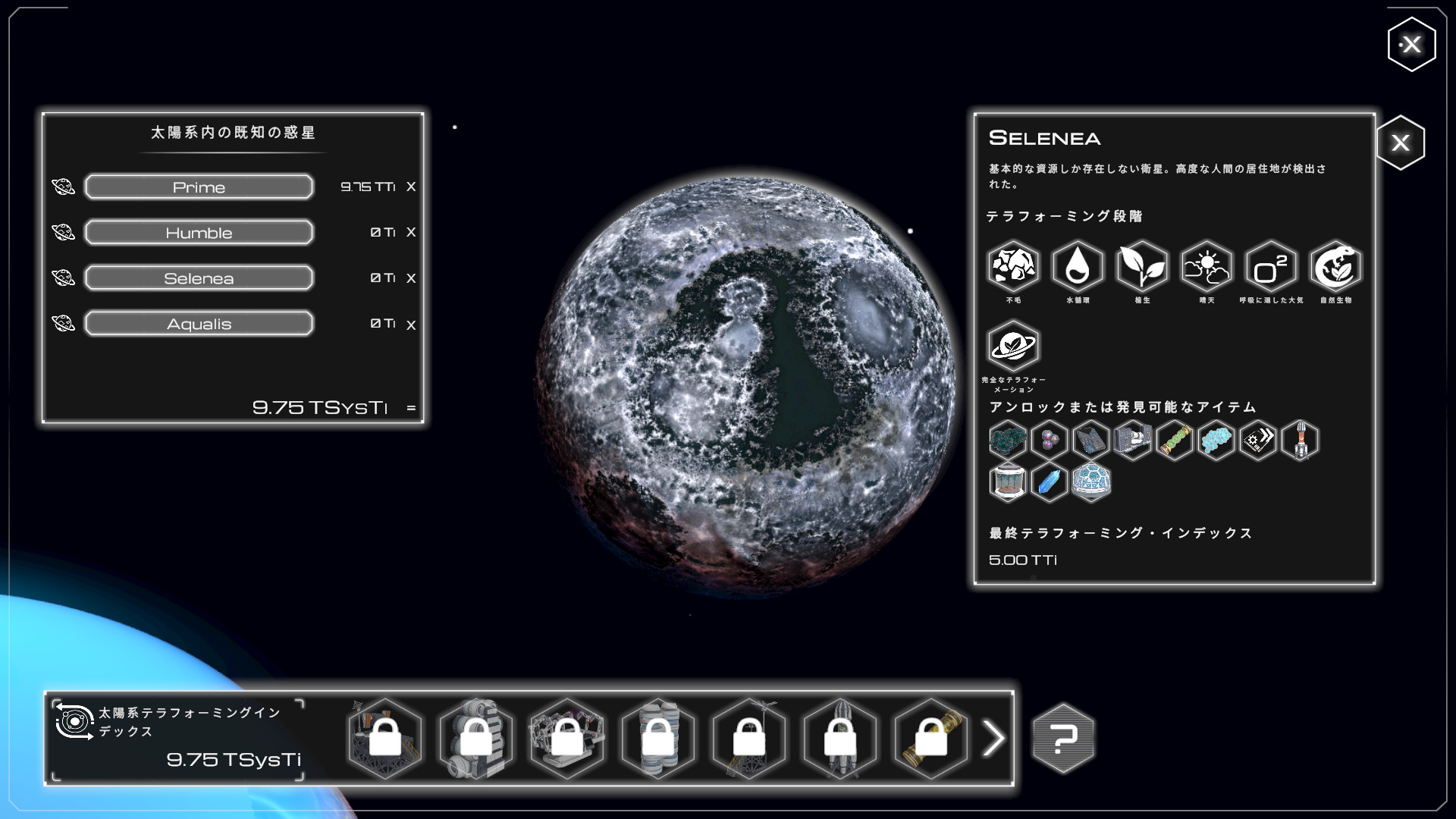Click the natural wildlife lizard stage icon
The height and width of the screenshot is (819, 1456).
tap(1335, 267)
